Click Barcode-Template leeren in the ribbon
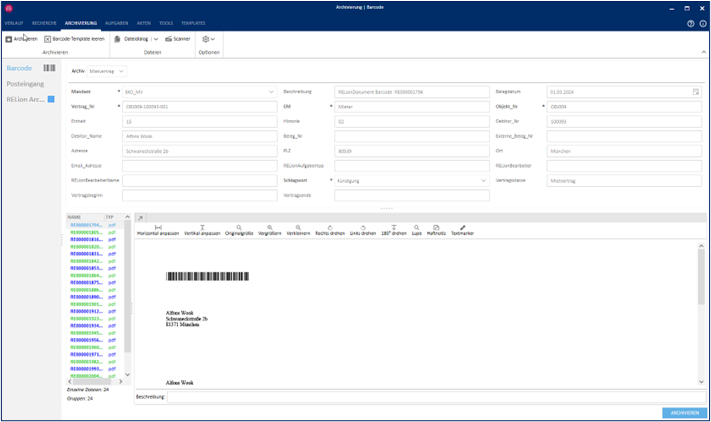Screen dimensions: 711x422 click(x=73, y=39)
